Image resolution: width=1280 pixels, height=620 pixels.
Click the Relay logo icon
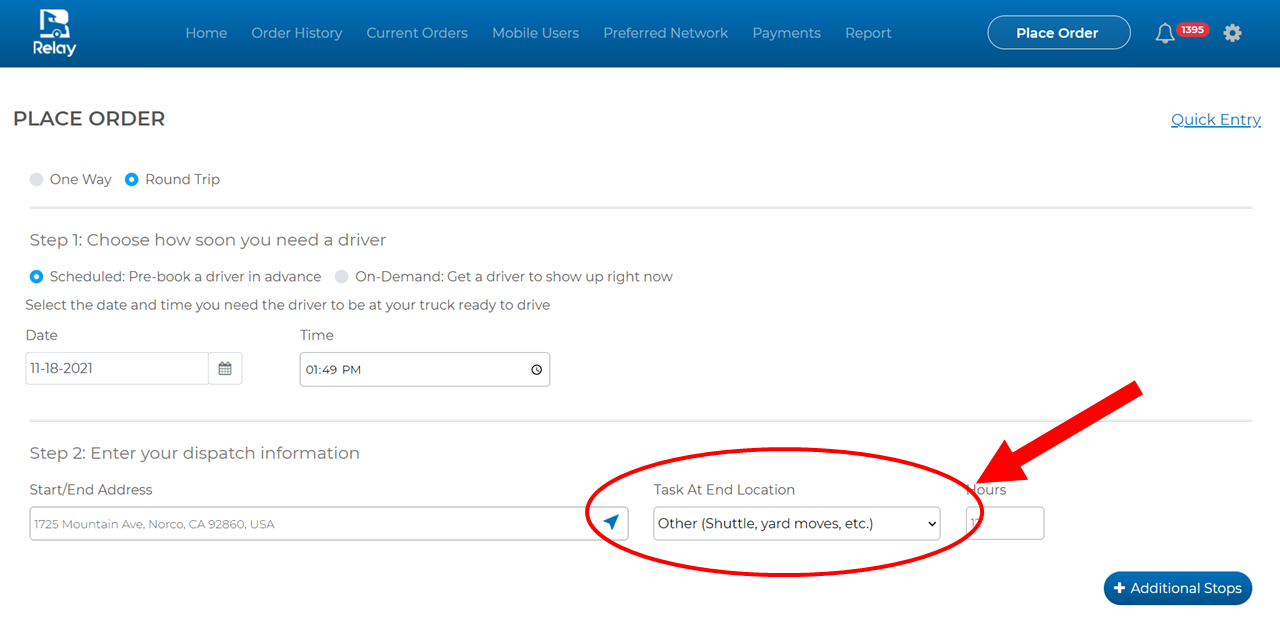click(x=57, y=32)
